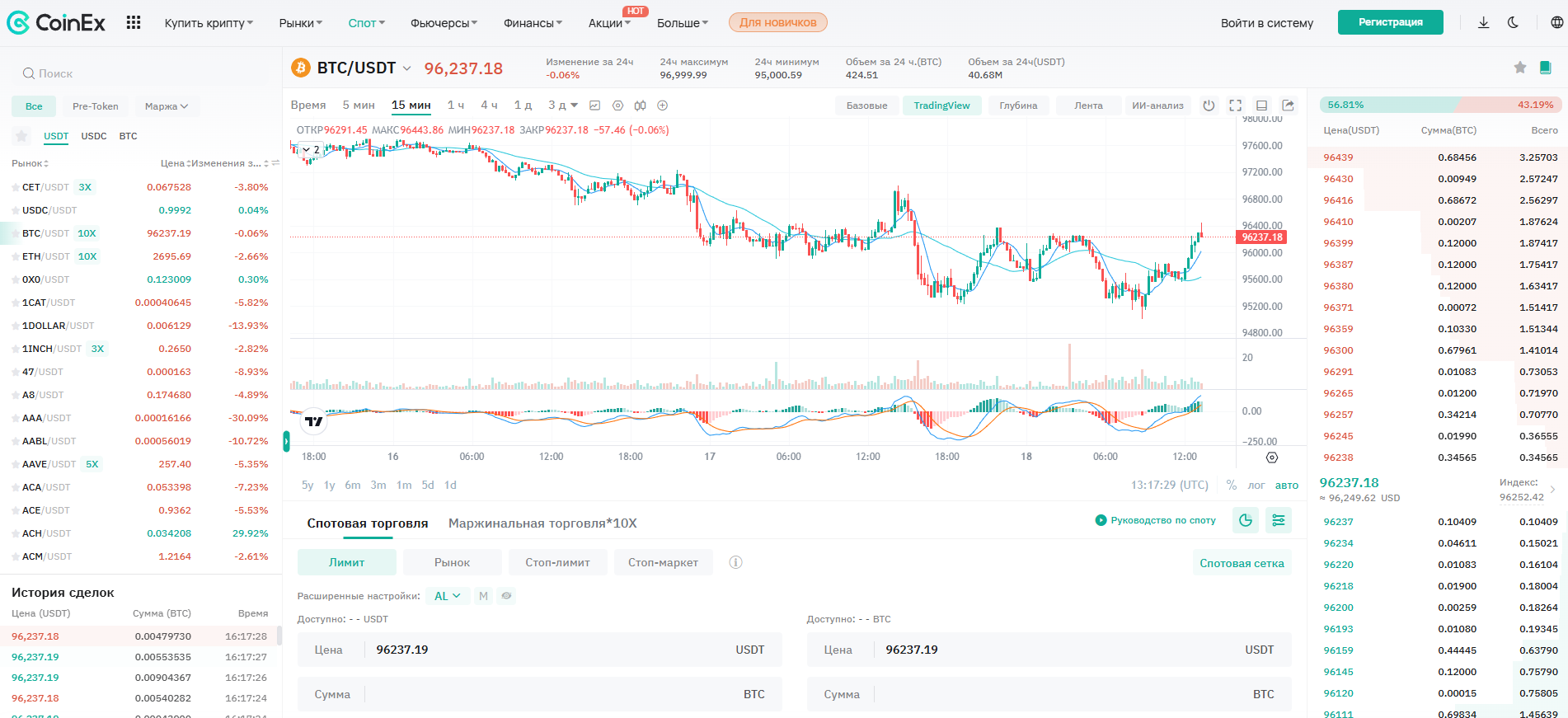Open the Акции menu
The width and height of the screenshot is (1568, 718).
(x=610, y=23)
